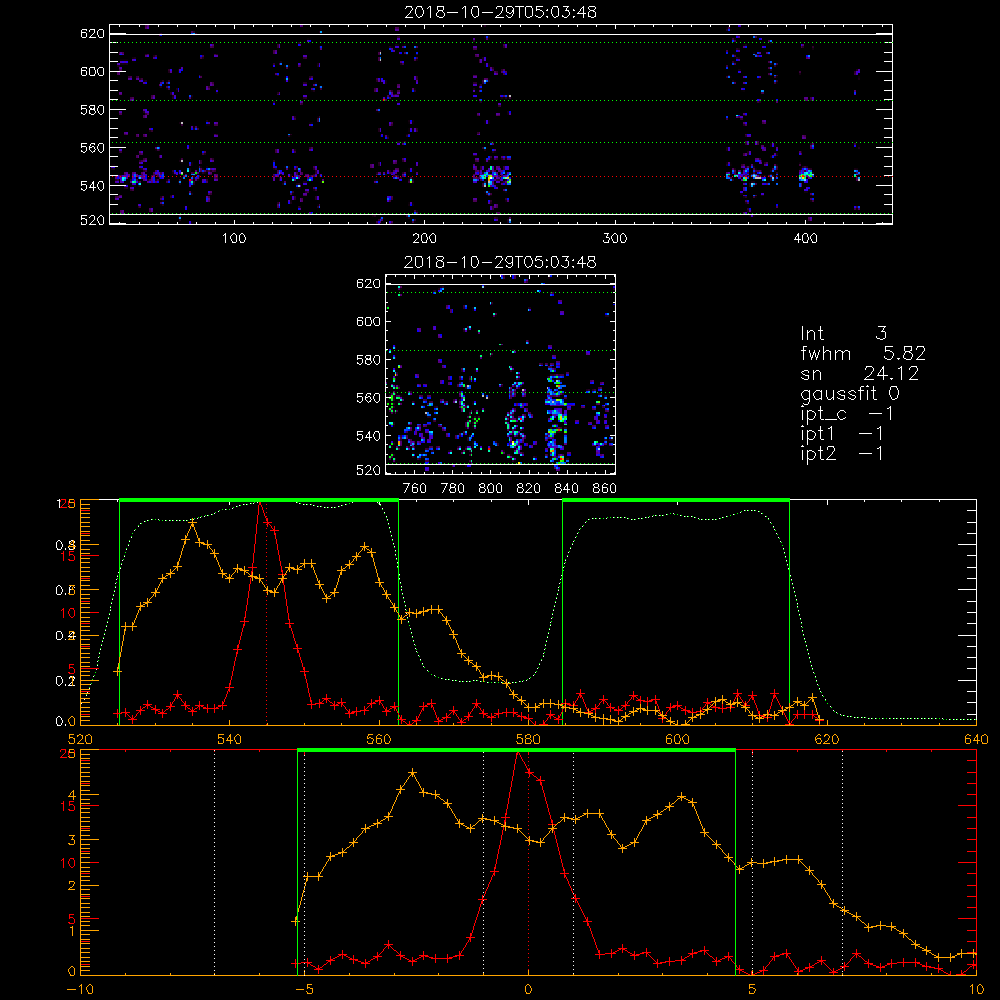Click x-axis label -5 on bottom plot
Viewport: 1000px width, 1000px height.
click(x=304, y=990)
